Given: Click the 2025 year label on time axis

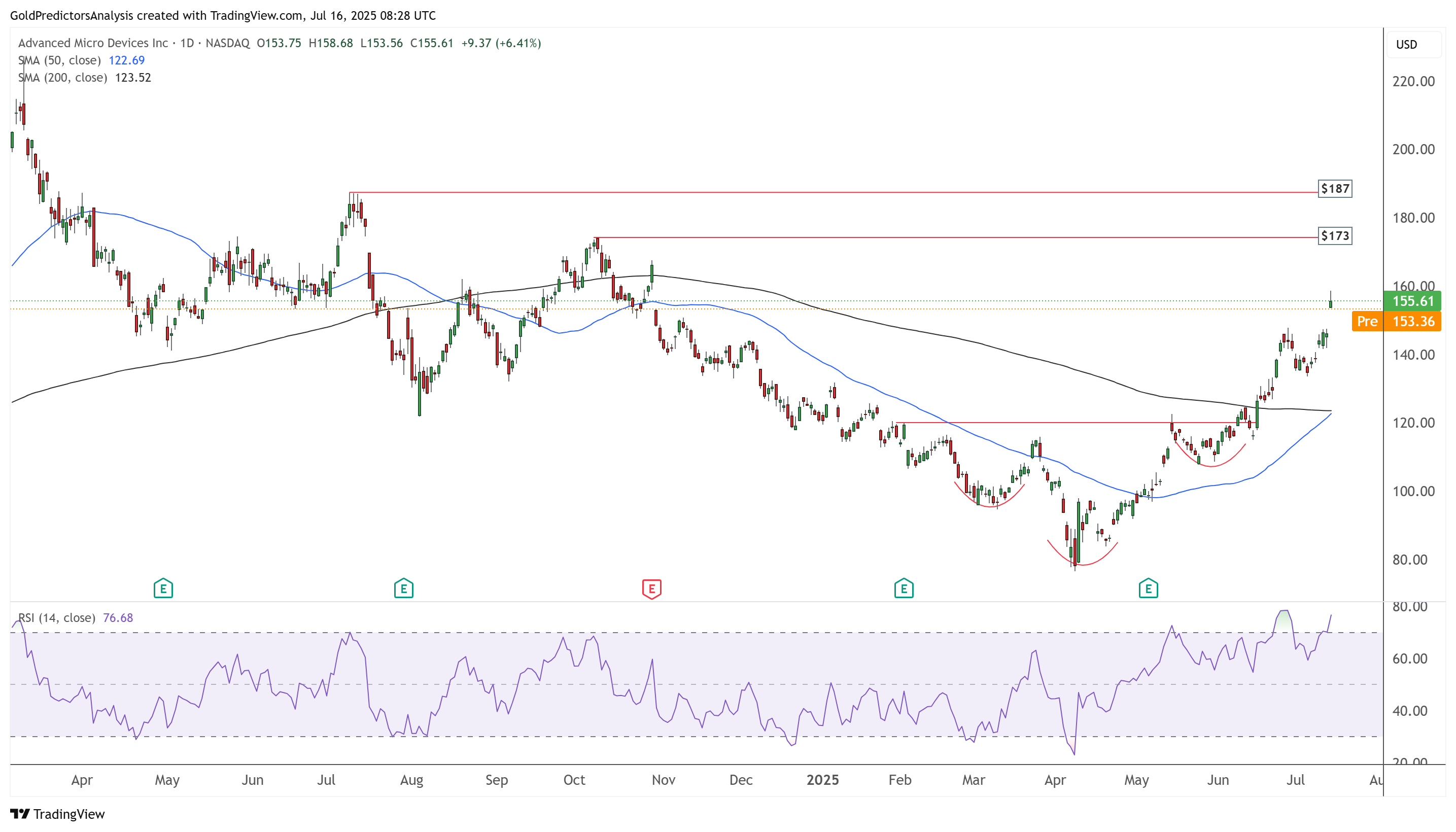Looking at the screenshot, I should pyautogui.click(x=822, y=780).
